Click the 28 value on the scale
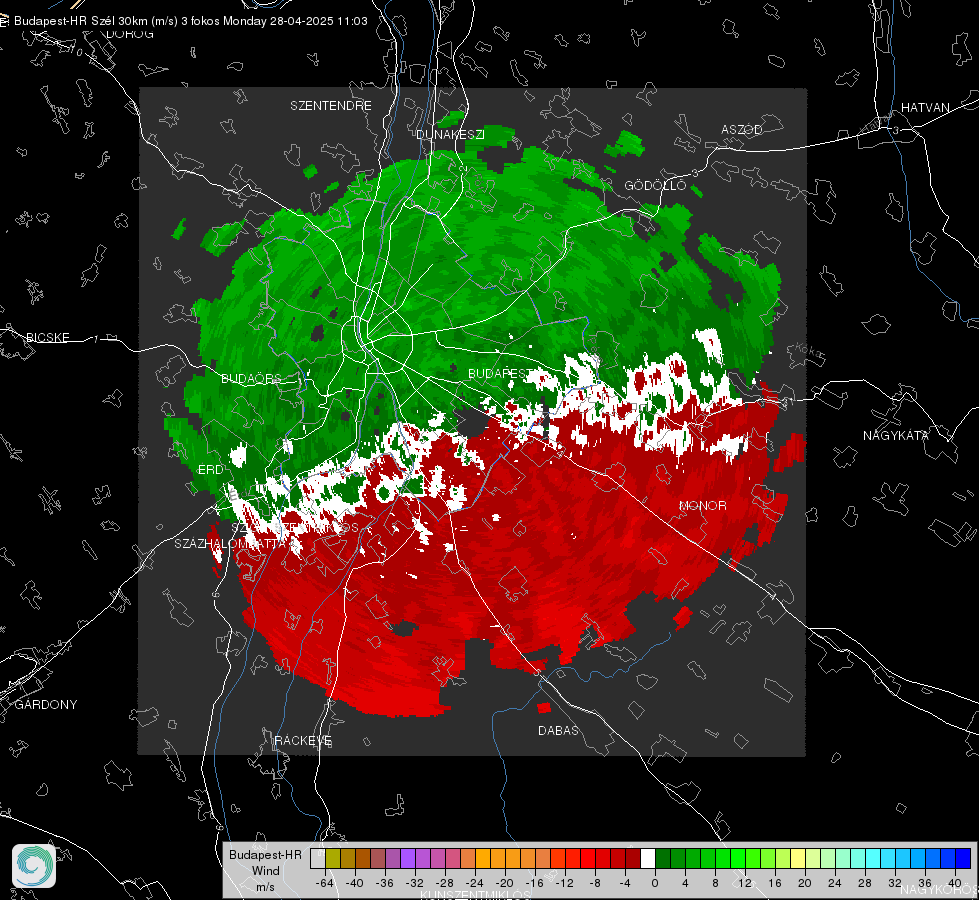This screenshot has width=979, height=900. pos(865,883)
